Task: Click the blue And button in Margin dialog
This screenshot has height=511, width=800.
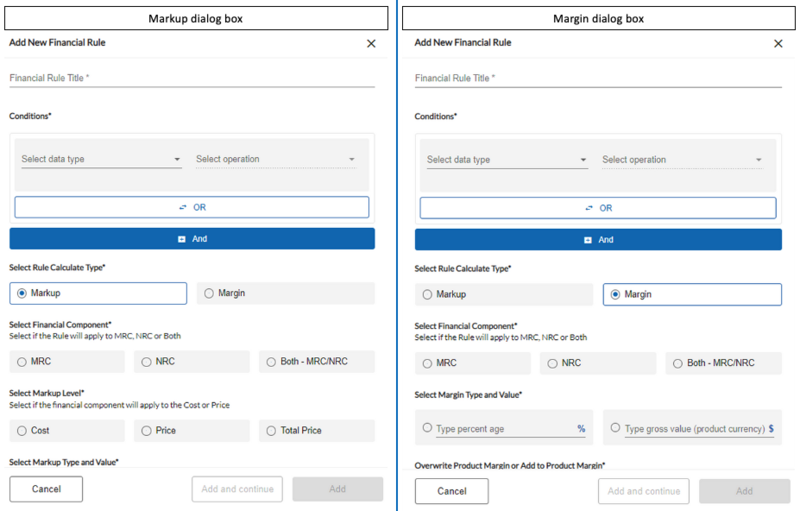Action: [x=597, y=240]
